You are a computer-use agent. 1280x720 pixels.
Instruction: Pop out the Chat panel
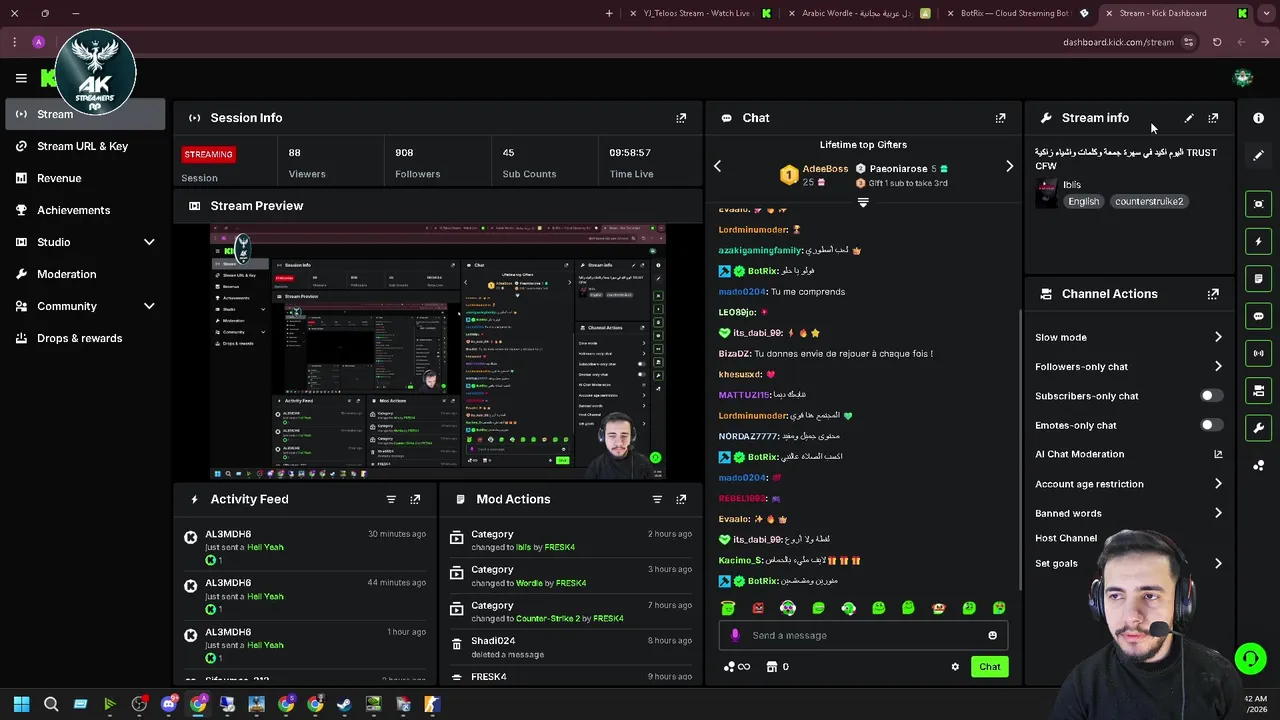click(x=1000, y=118)
